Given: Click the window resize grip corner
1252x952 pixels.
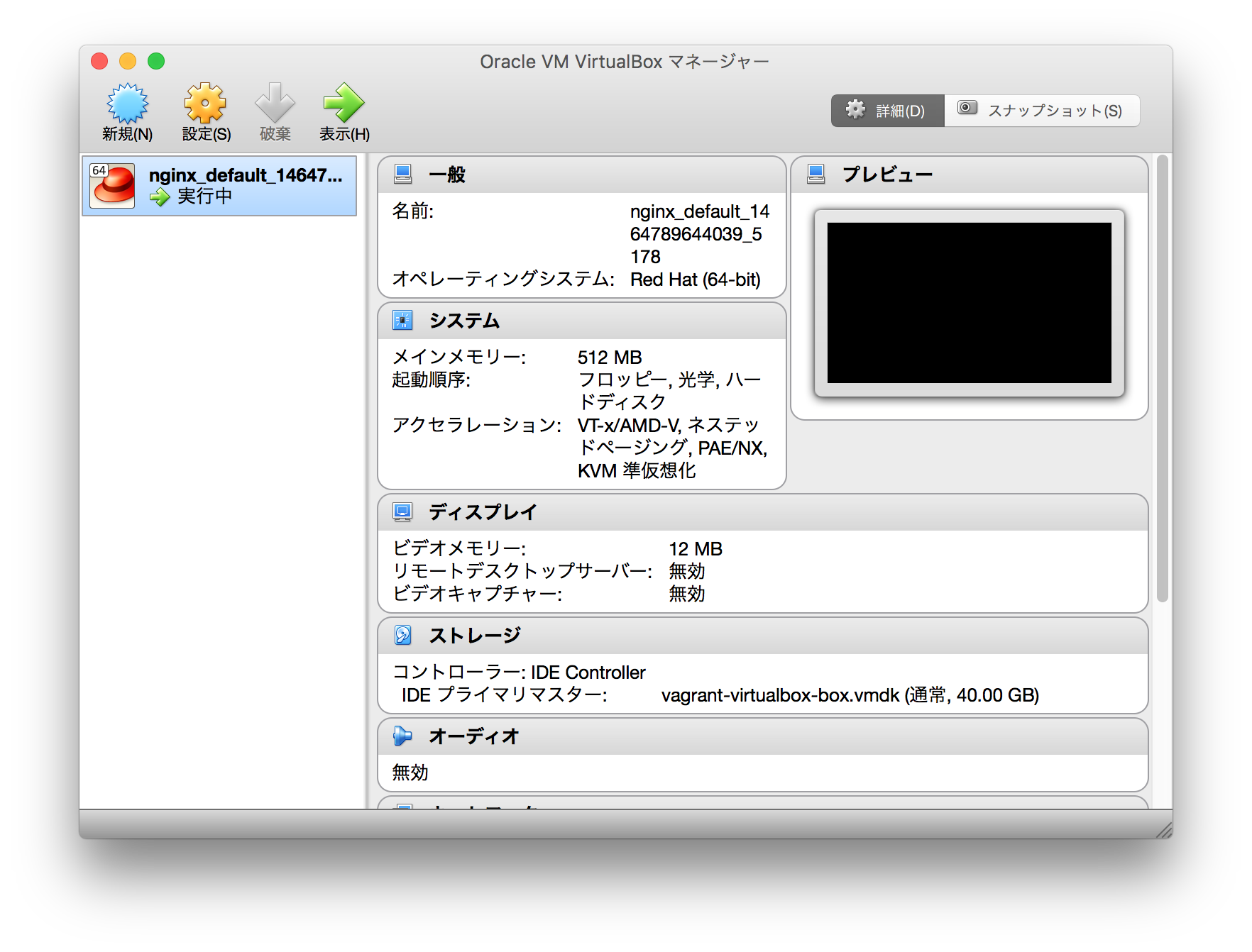Looking at the screenshot, I should pos(1164,830).
